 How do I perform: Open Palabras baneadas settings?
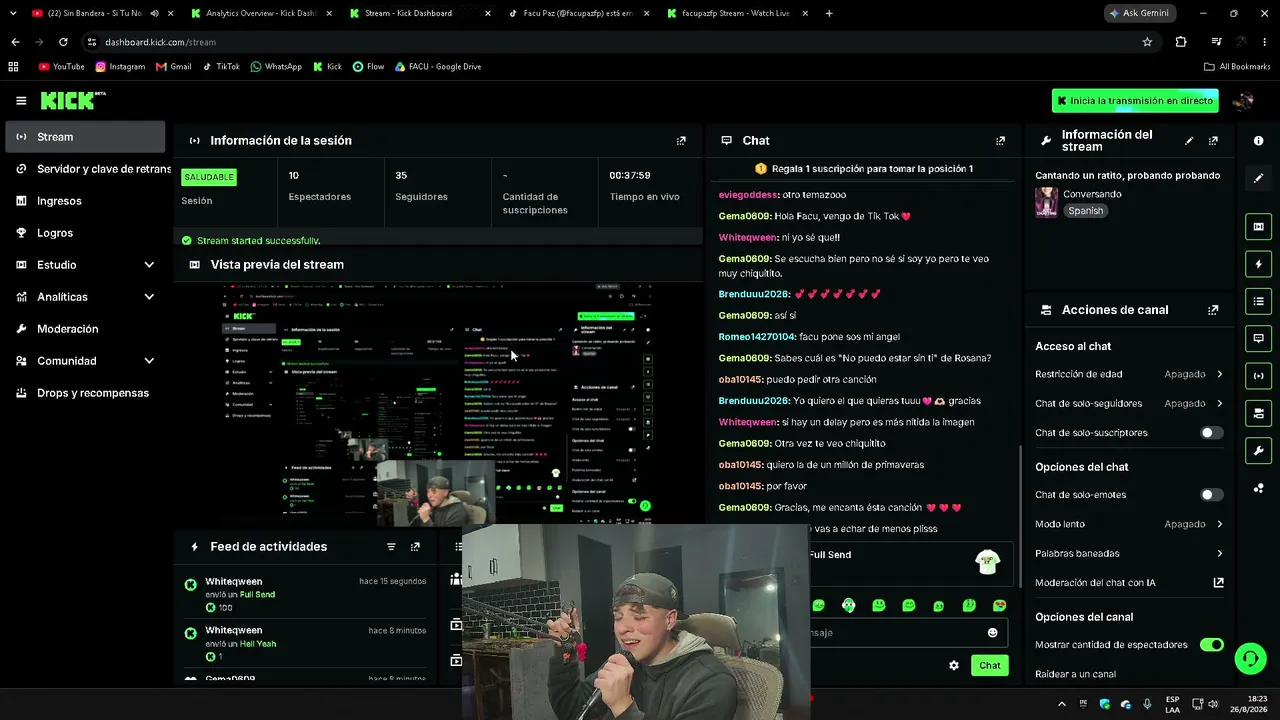coord(1129,553)
